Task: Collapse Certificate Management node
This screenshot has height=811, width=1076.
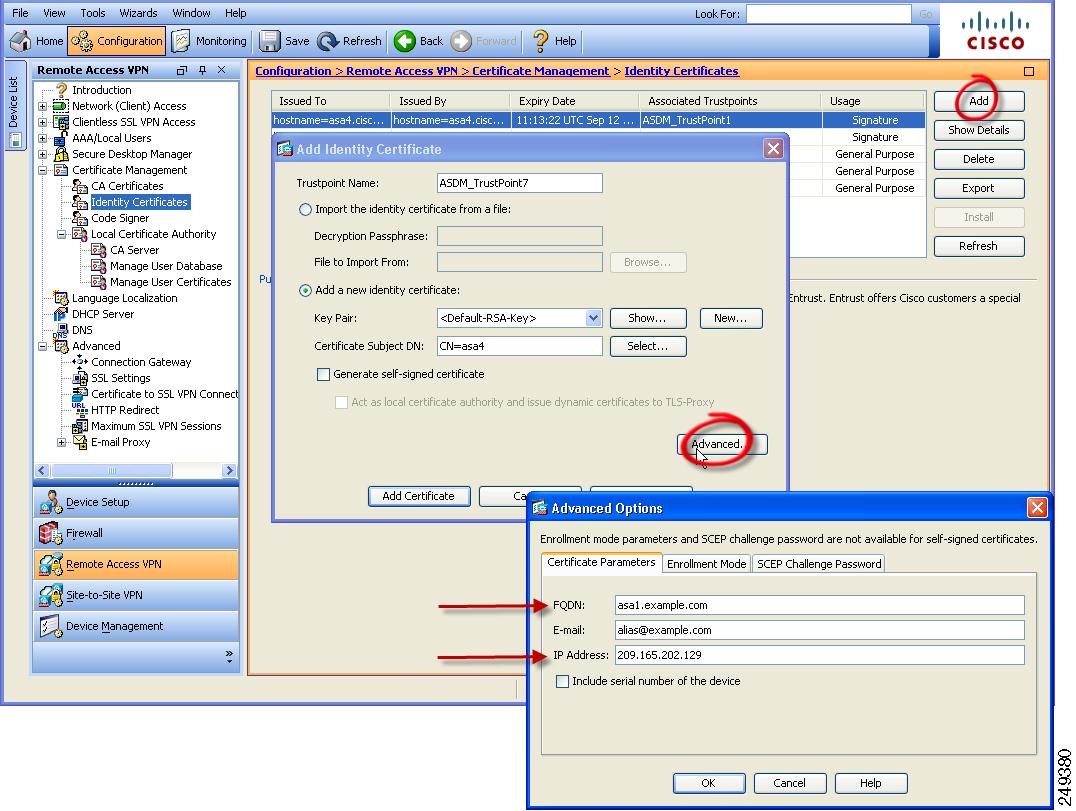Action: tap(43, 170)
